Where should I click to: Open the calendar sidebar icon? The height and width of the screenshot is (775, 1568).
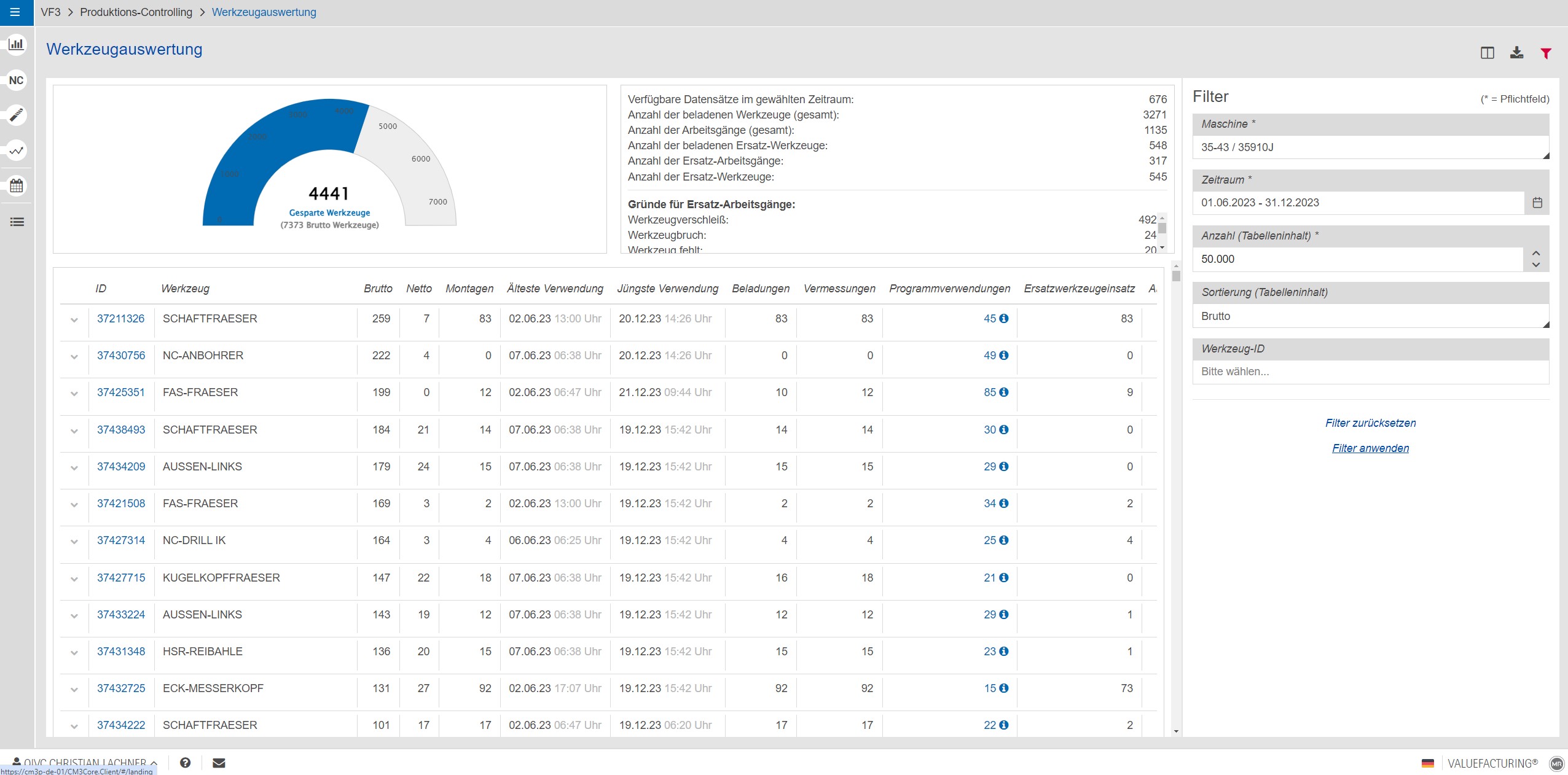click(x=17, y=185)
